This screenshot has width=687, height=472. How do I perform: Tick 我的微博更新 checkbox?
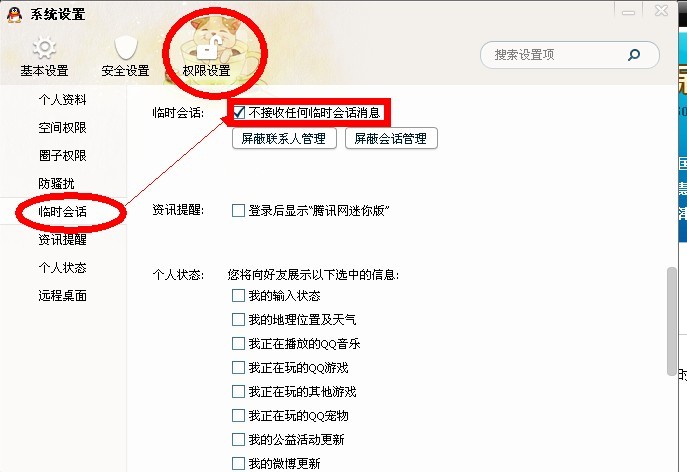tap(238, 463)
